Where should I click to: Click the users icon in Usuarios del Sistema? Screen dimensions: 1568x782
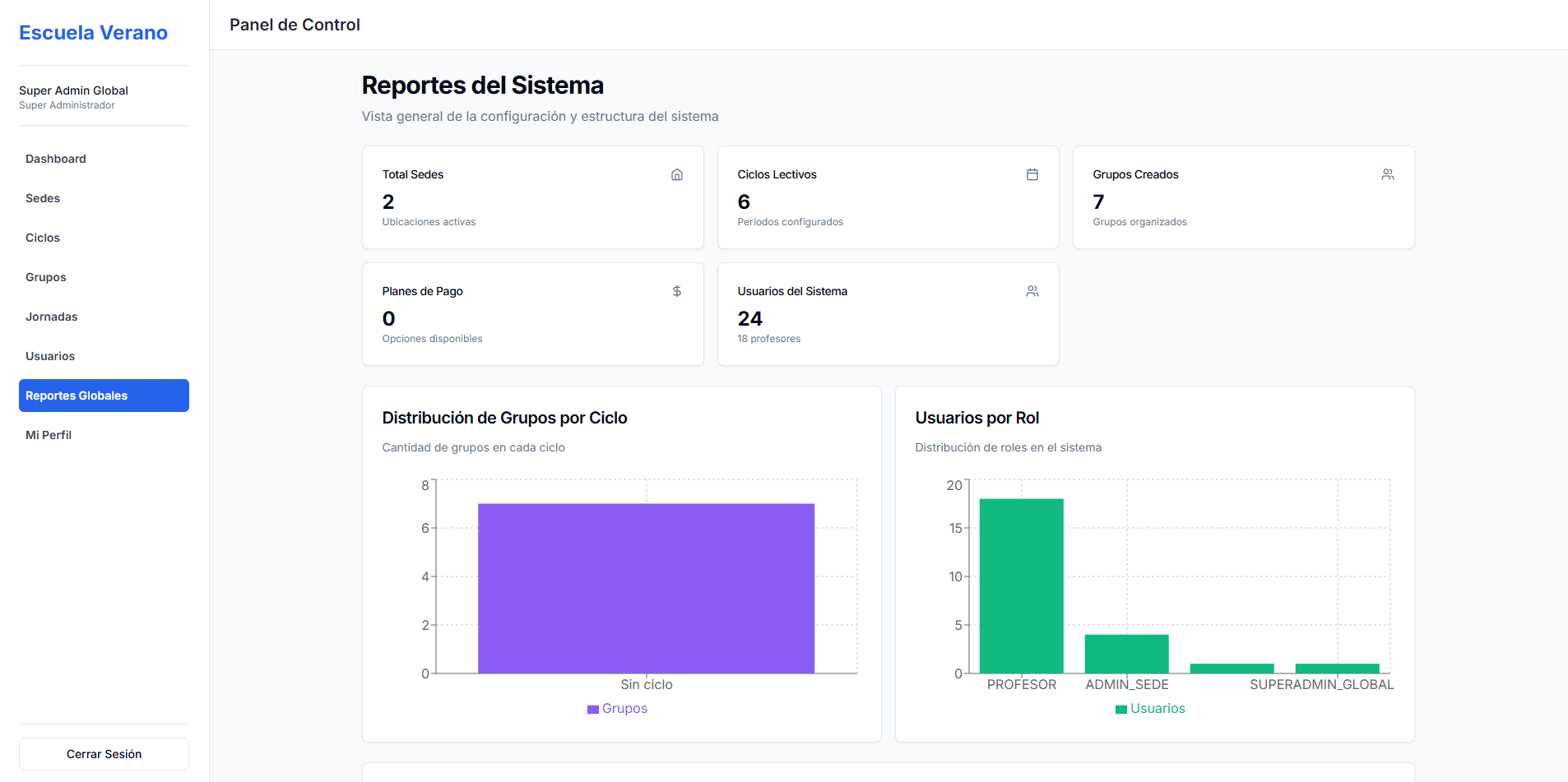1032,291
